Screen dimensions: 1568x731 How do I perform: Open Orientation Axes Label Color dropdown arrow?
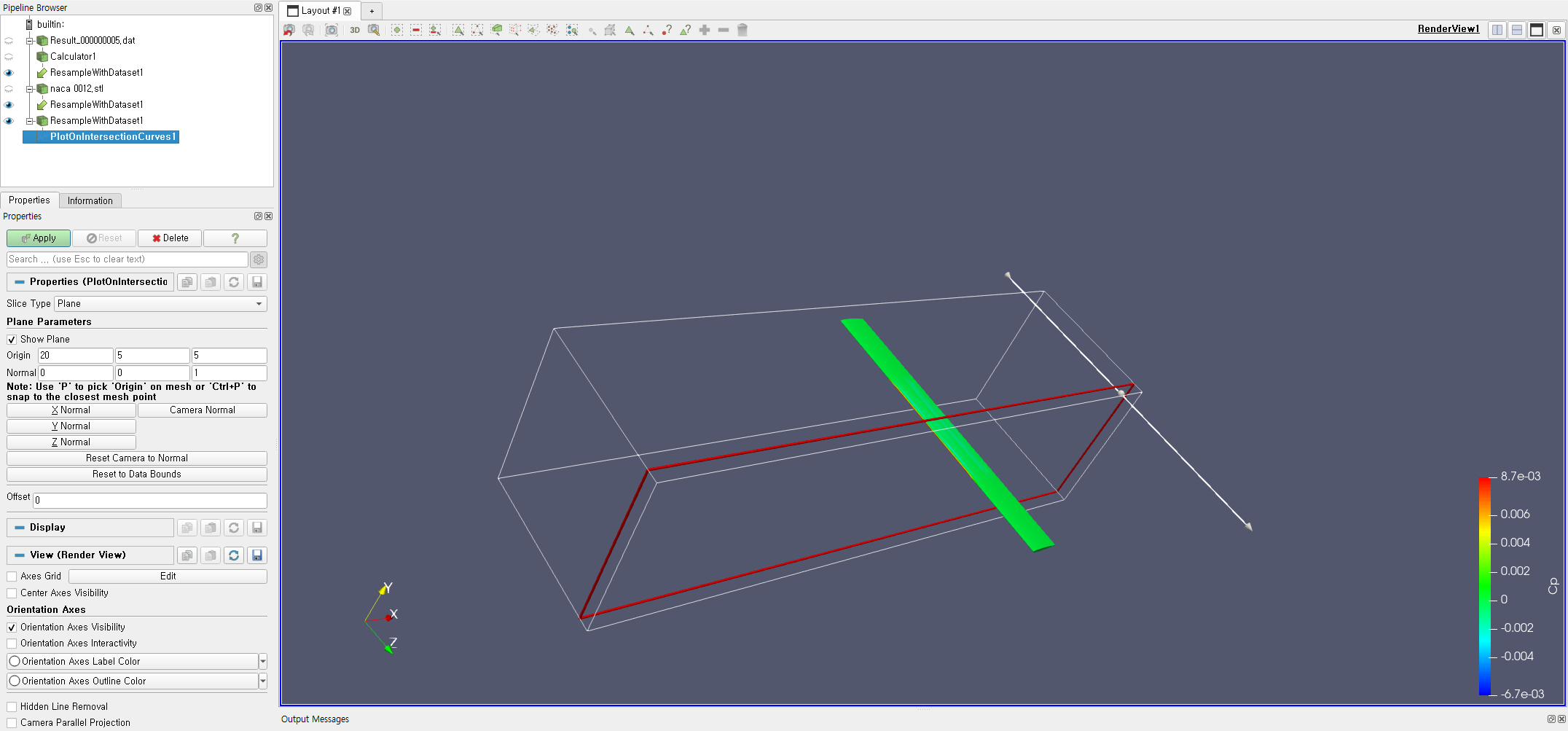(x=263, y=662)
